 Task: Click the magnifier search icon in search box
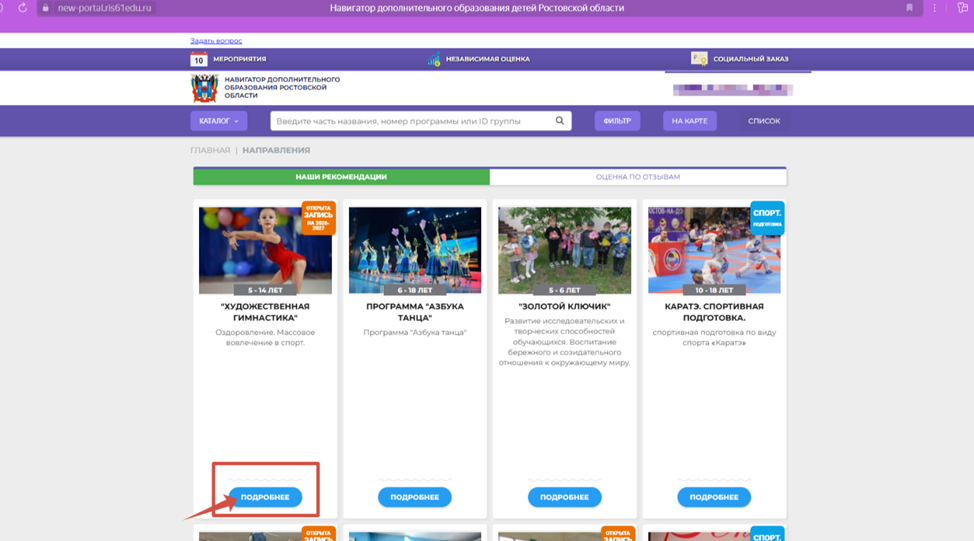(560, 120)
